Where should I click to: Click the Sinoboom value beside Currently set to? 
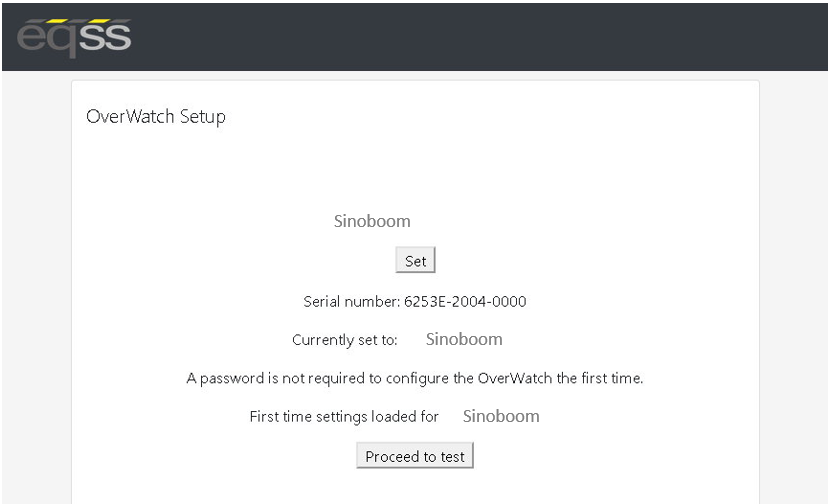(464, 339)
